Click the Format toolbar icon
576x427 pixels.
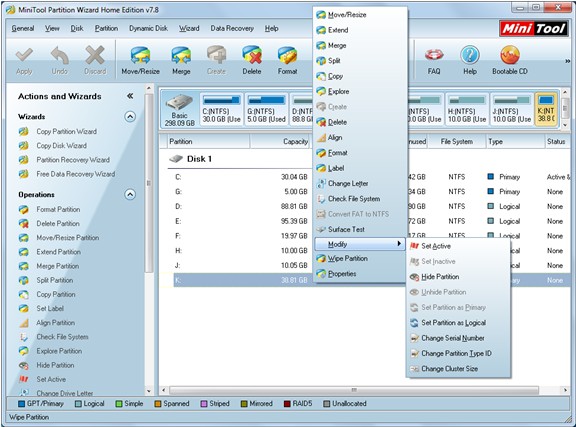[287, 61]
